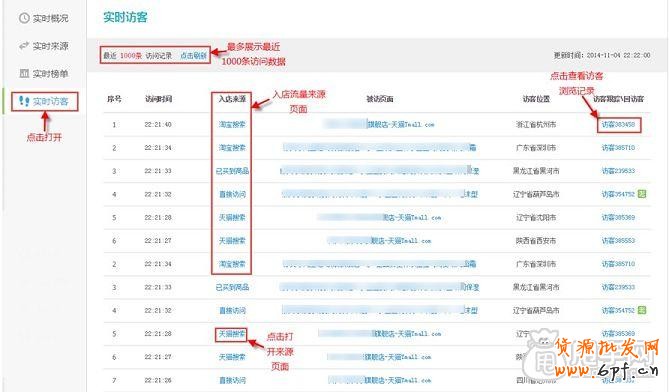Viewport: 669px width, 392px height.
Task: Click the table icon beside 实时榜单
Action: coord(24,73)
